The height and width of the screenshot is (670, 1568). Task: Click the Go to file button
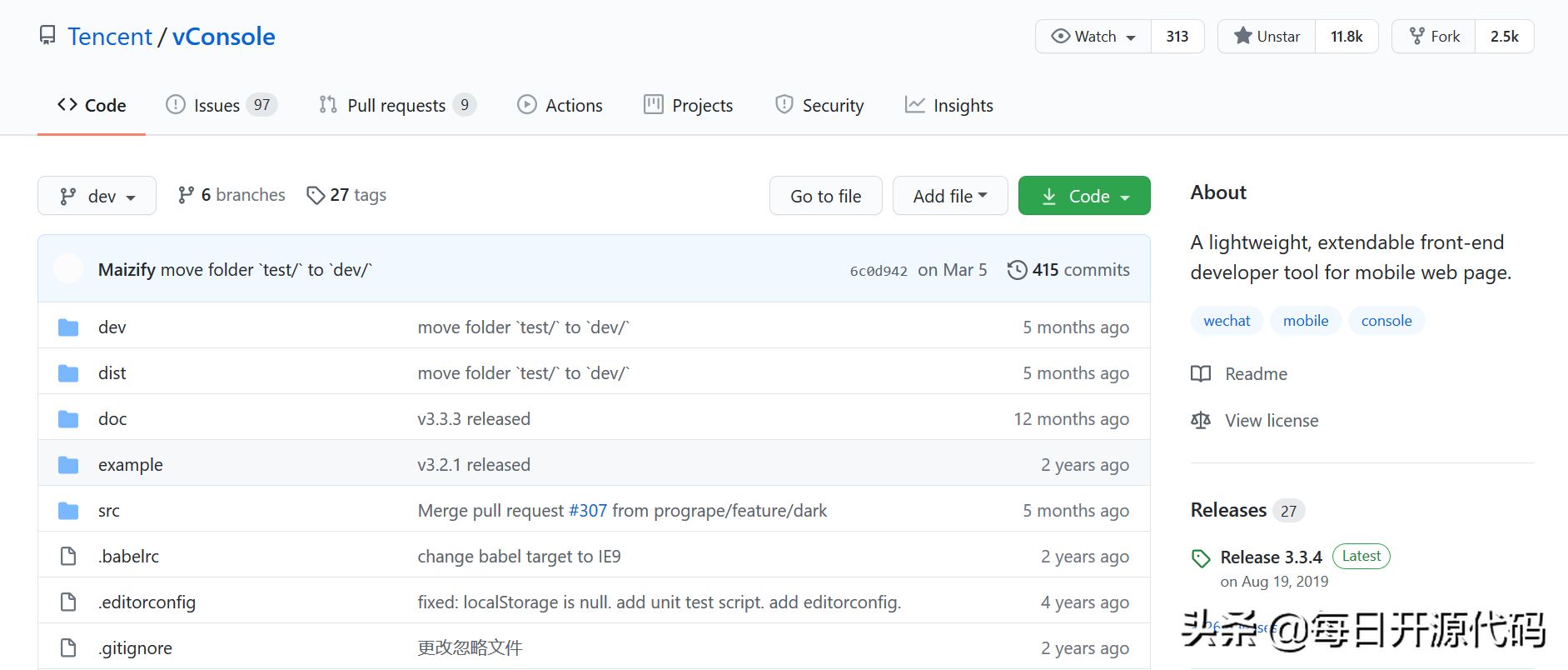pos(826,196)
